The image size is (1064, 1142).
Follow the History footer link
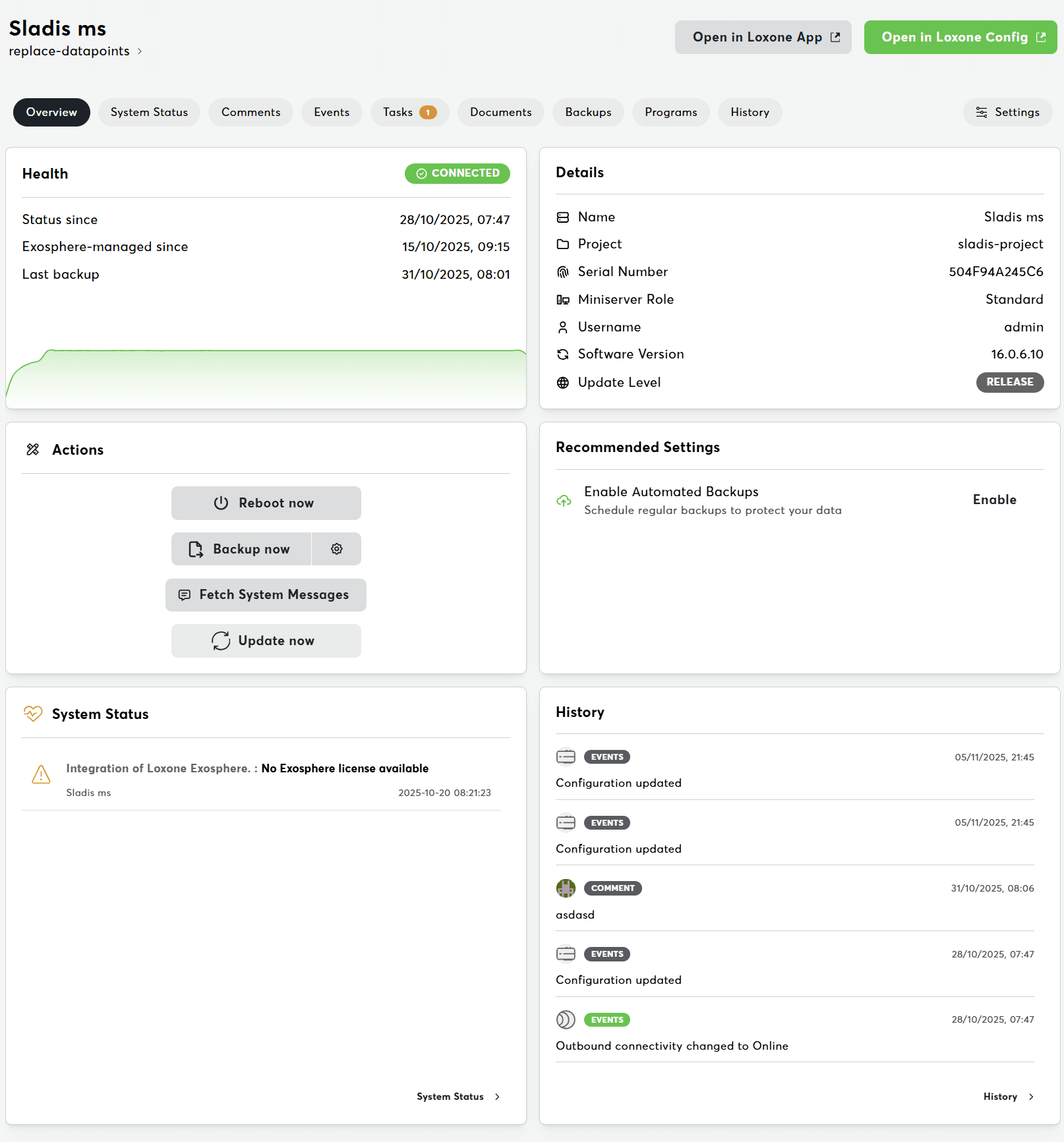pyautogui.click(x=1009, y=1097)
